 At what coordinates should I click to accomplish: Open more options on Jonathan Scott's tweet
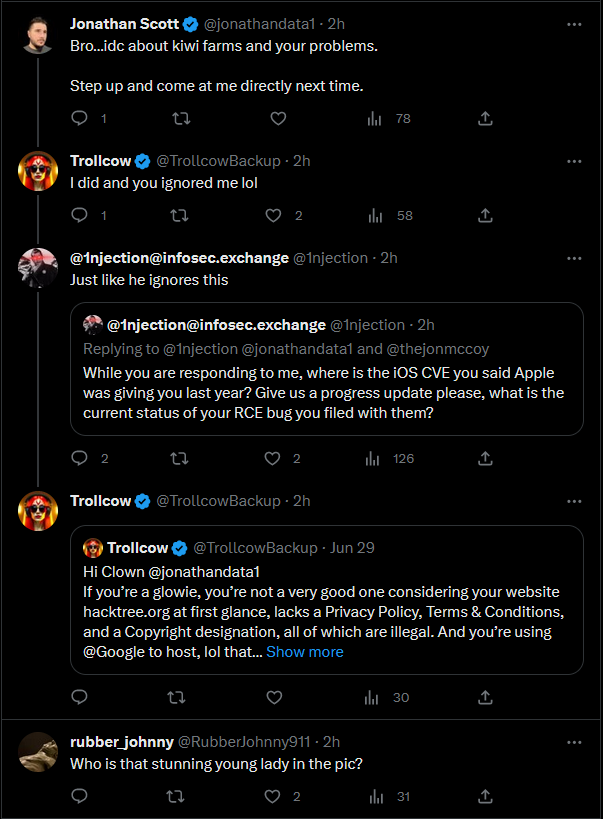pyautogui.click(x=574, y=24)
